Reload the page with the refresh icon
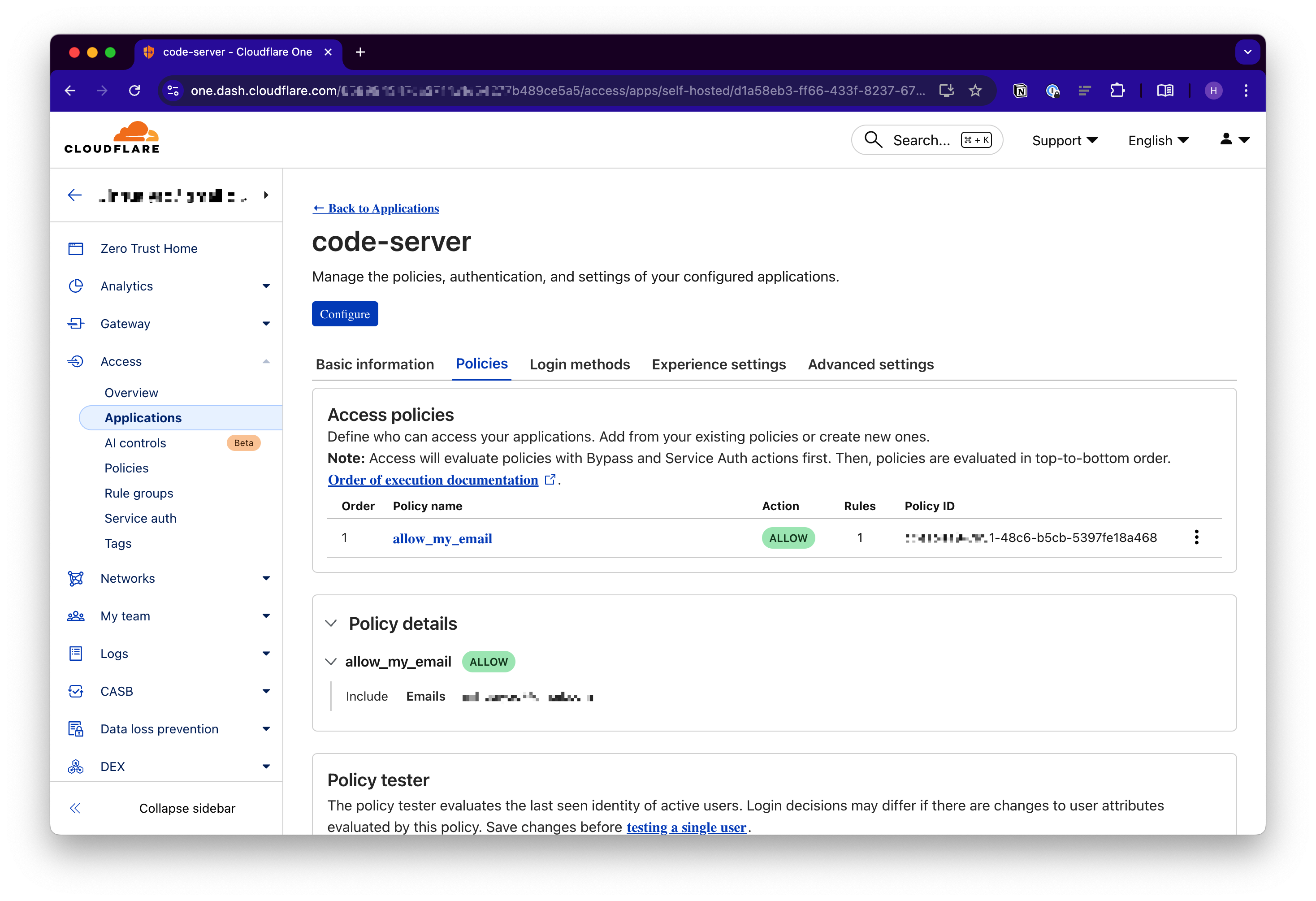Viewport: 1316px width, 901px height. [134, 91]
